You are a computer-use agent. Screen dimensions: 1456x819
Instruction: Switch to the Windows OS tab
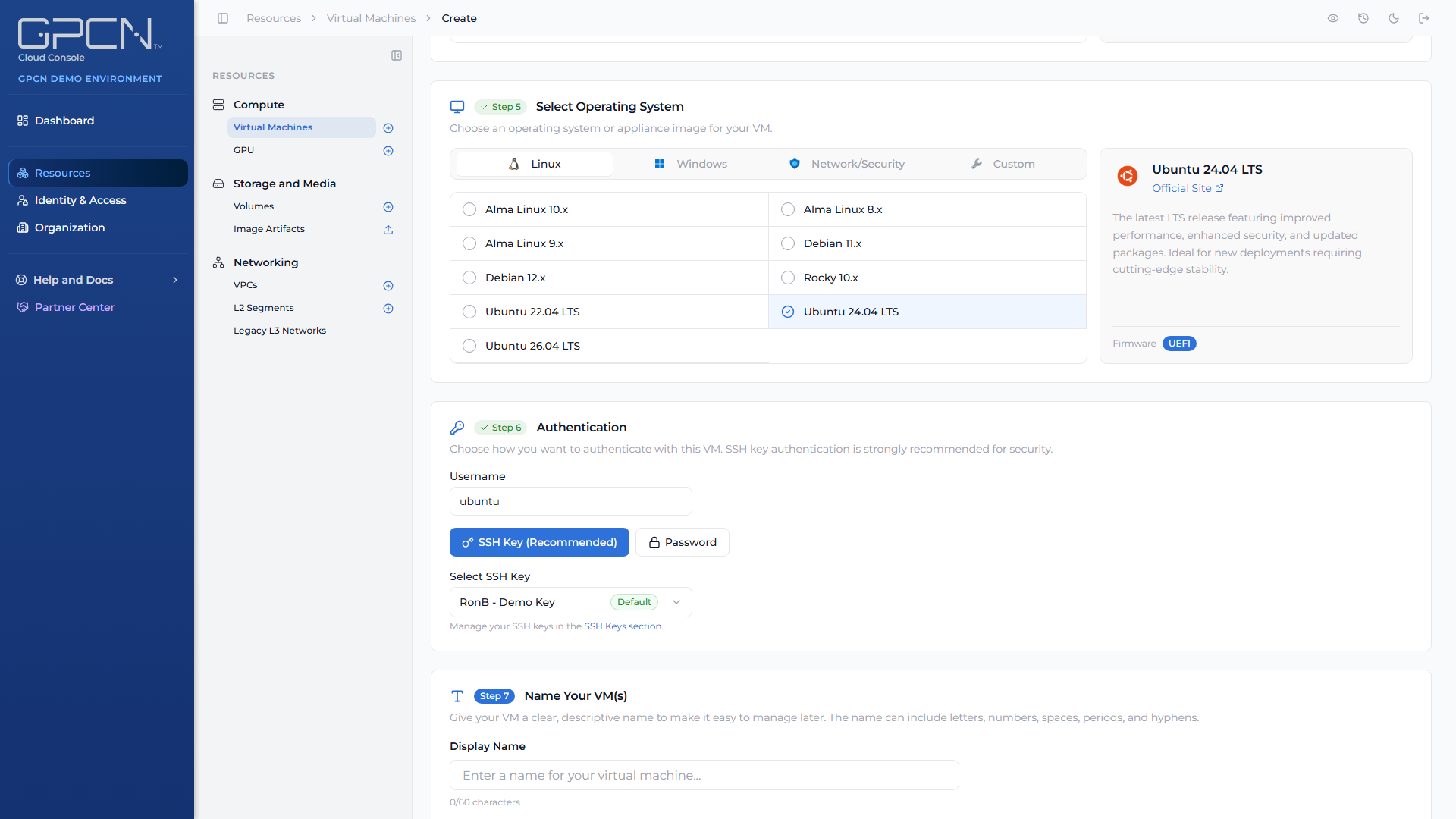coord(691,164)
